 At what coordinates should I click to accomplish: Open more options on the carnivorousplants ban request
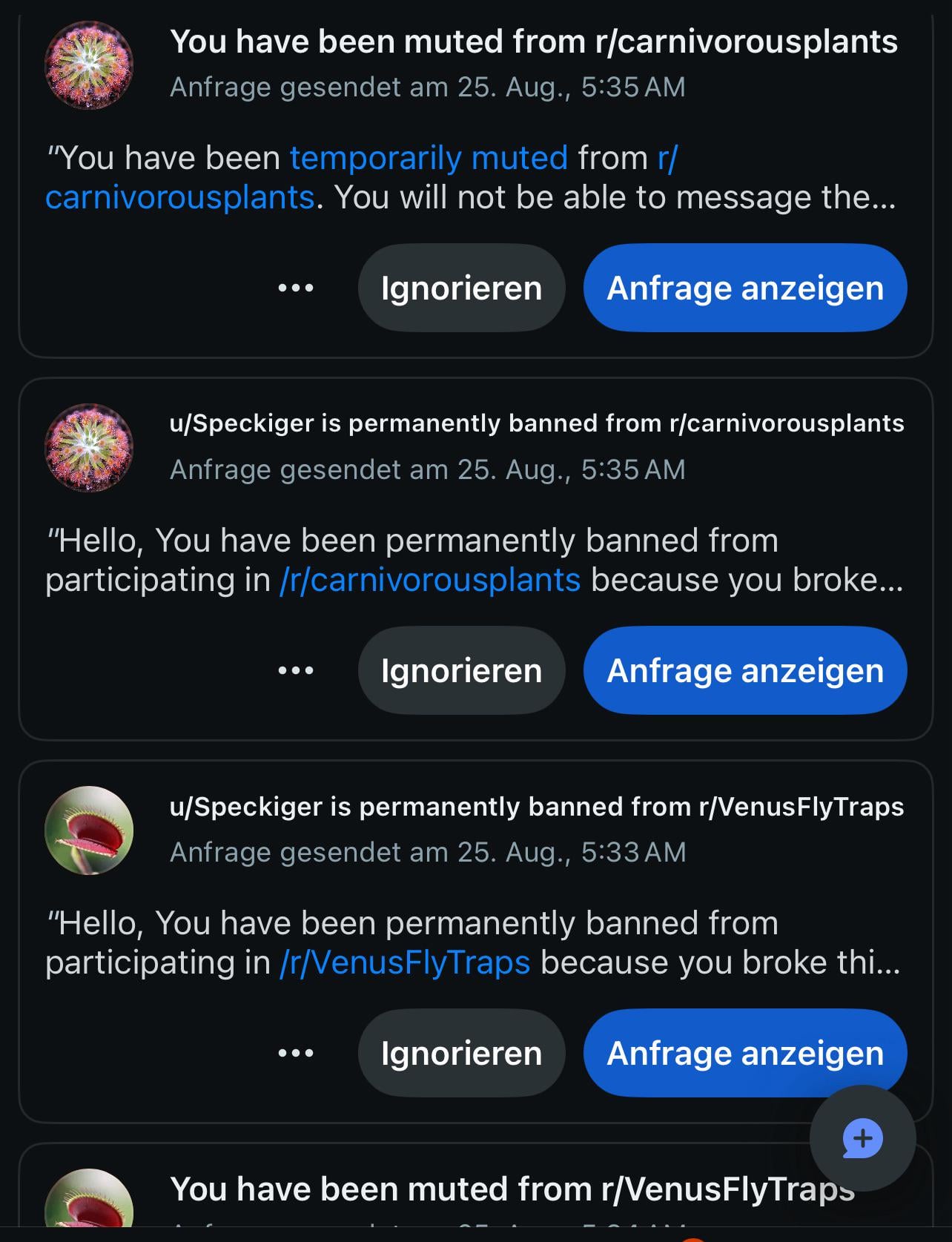(296, 670)
